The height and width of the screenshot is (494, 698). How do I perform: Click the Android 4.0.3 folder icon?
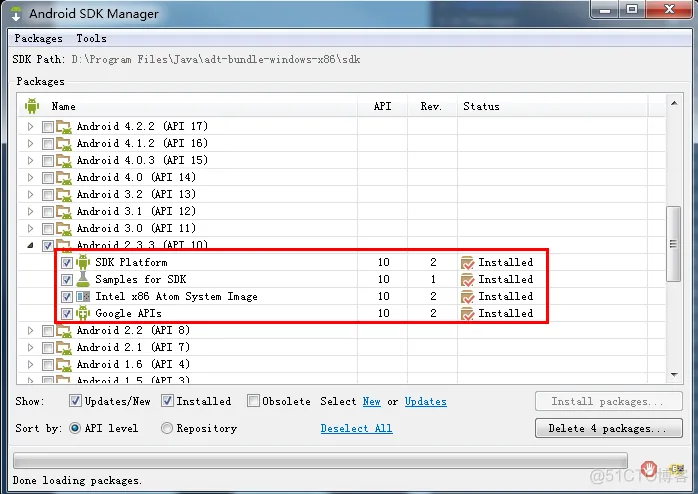[64, 161]
